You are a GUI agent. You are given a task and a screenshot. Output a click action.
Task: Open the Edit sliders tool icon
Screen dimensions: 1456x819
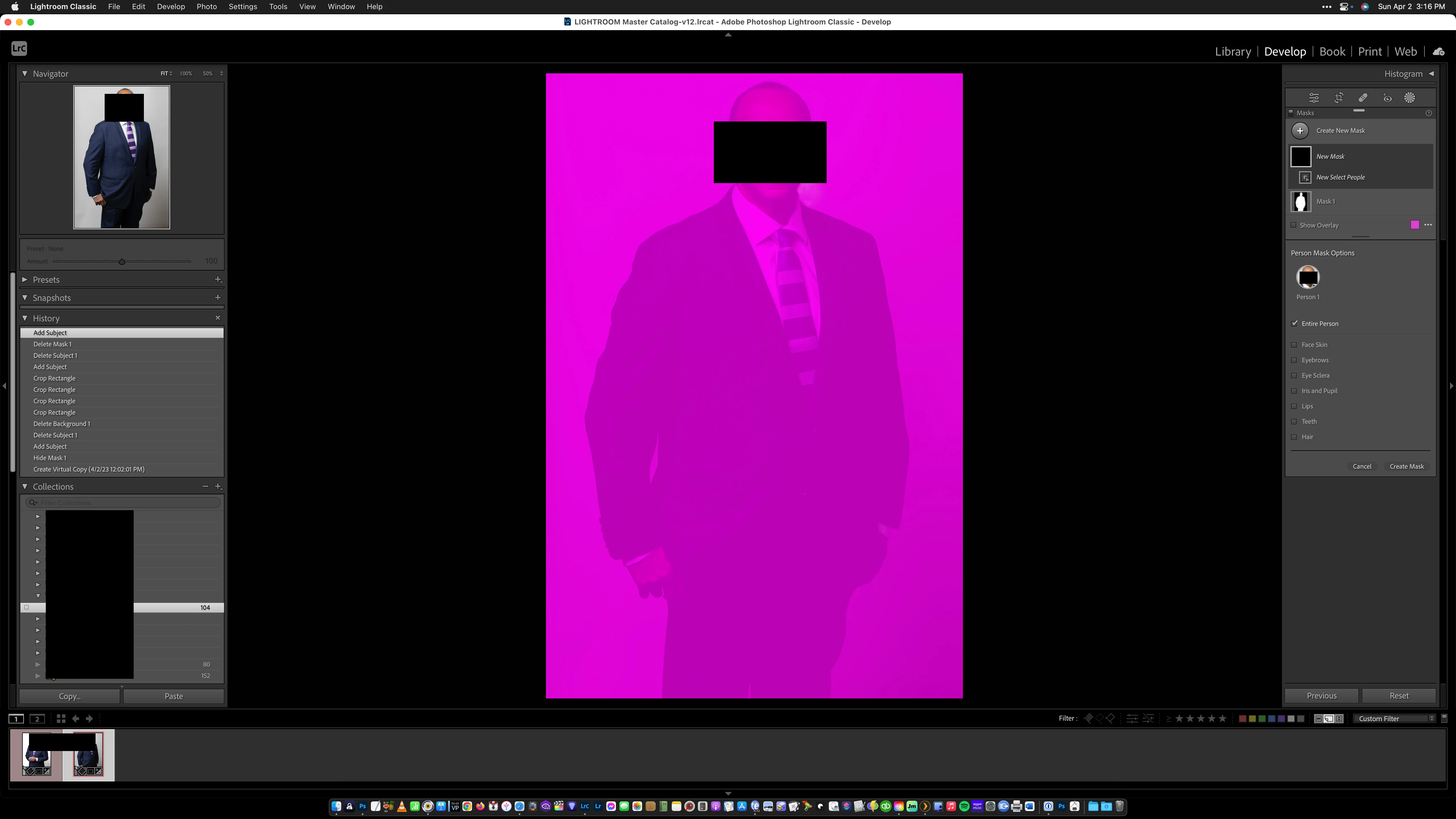tap(1314, 98)
